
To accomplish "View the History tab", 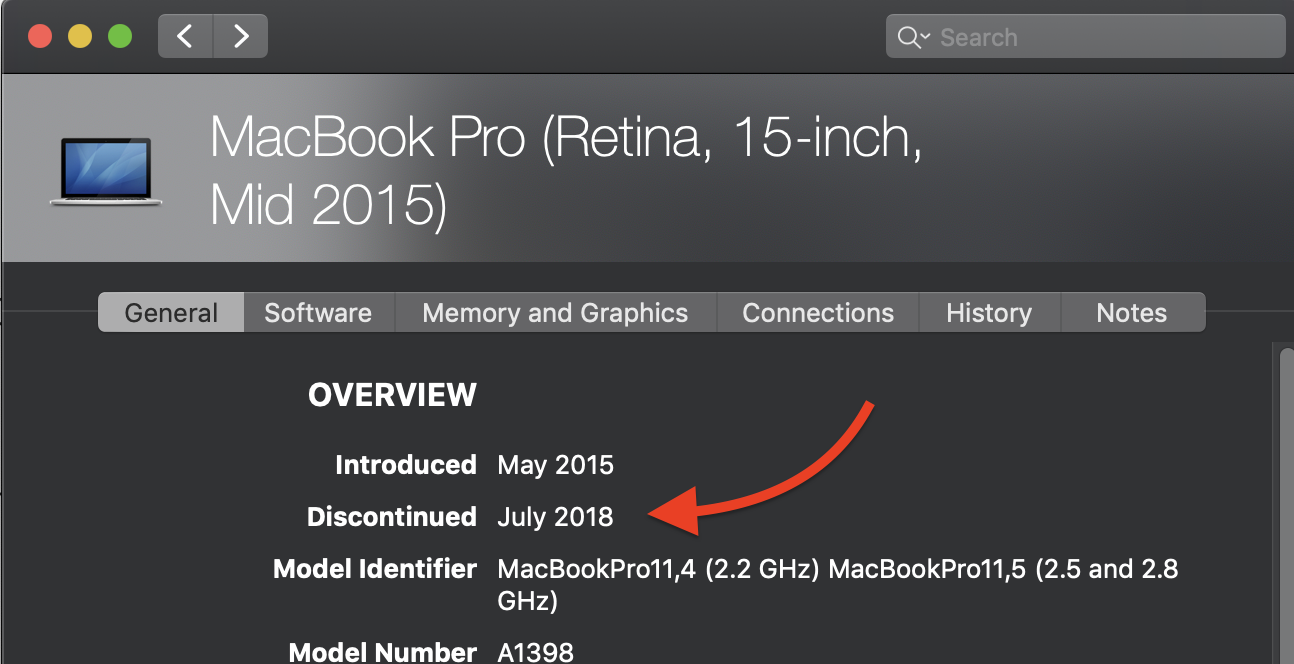I will (988, 313).
